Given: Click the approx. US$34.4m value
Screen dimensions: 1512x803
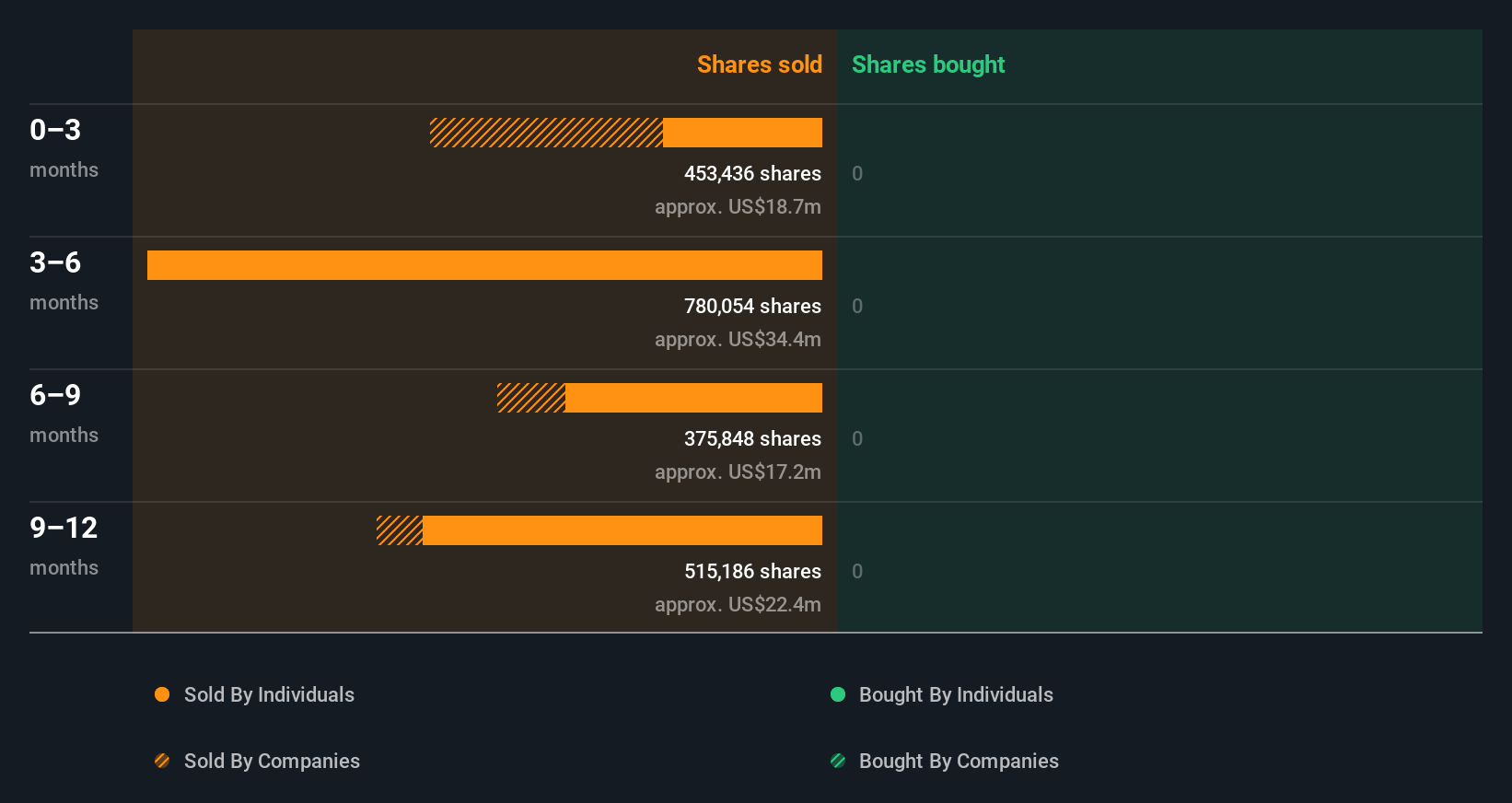Looking at the screenshot, I should (x=738, y=340).
